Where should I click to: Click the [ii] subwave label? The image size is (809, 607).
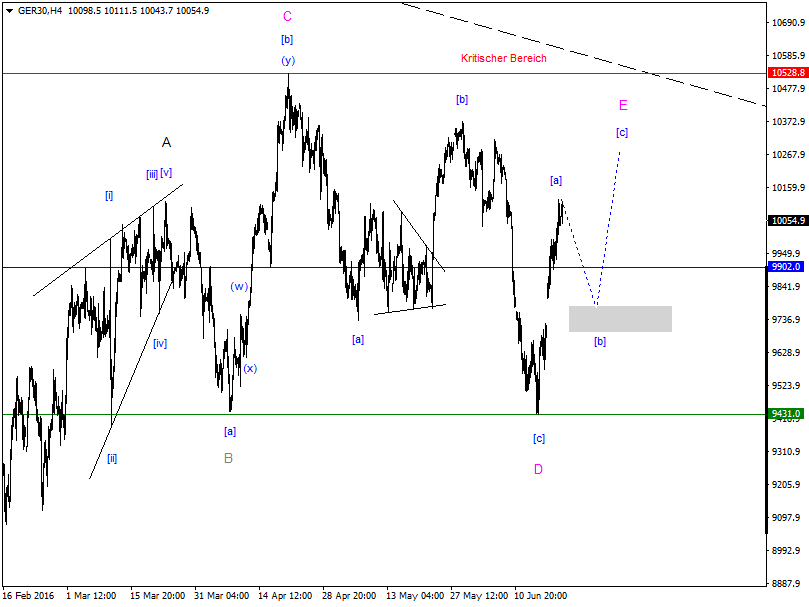(112, 458)
